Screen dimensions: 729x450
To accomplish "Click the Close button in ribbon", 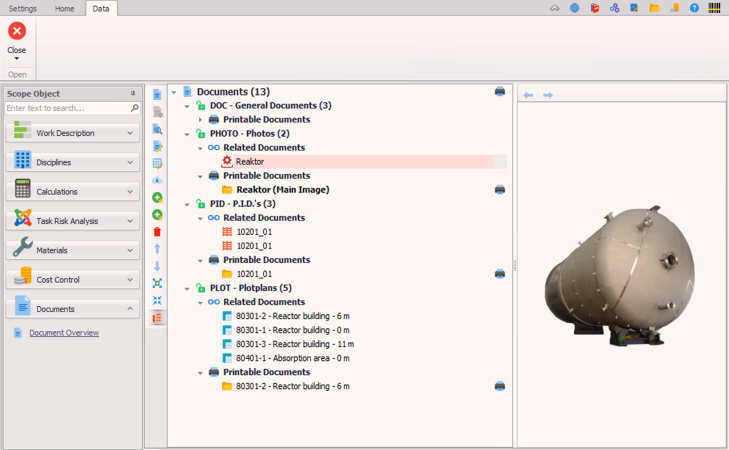I will [17, 38].
